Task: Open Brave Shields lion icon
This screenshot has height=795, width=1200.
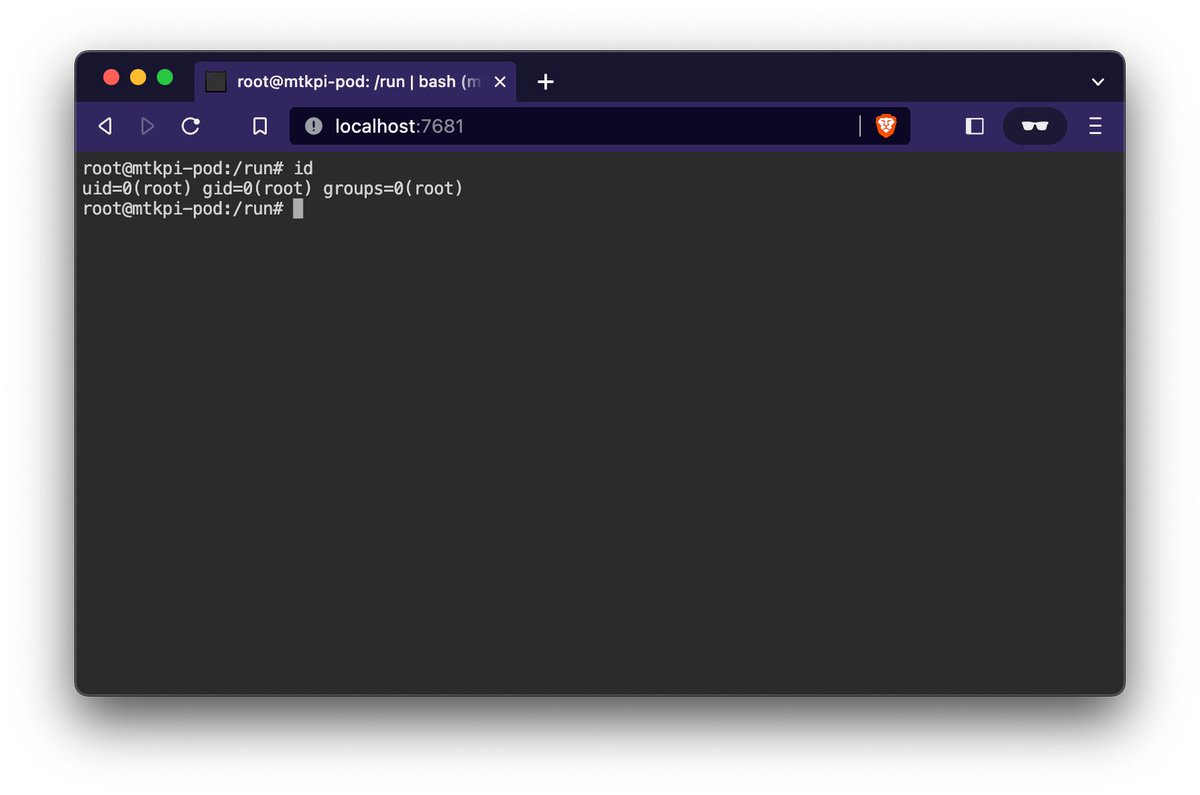Action: coord(886,126)
